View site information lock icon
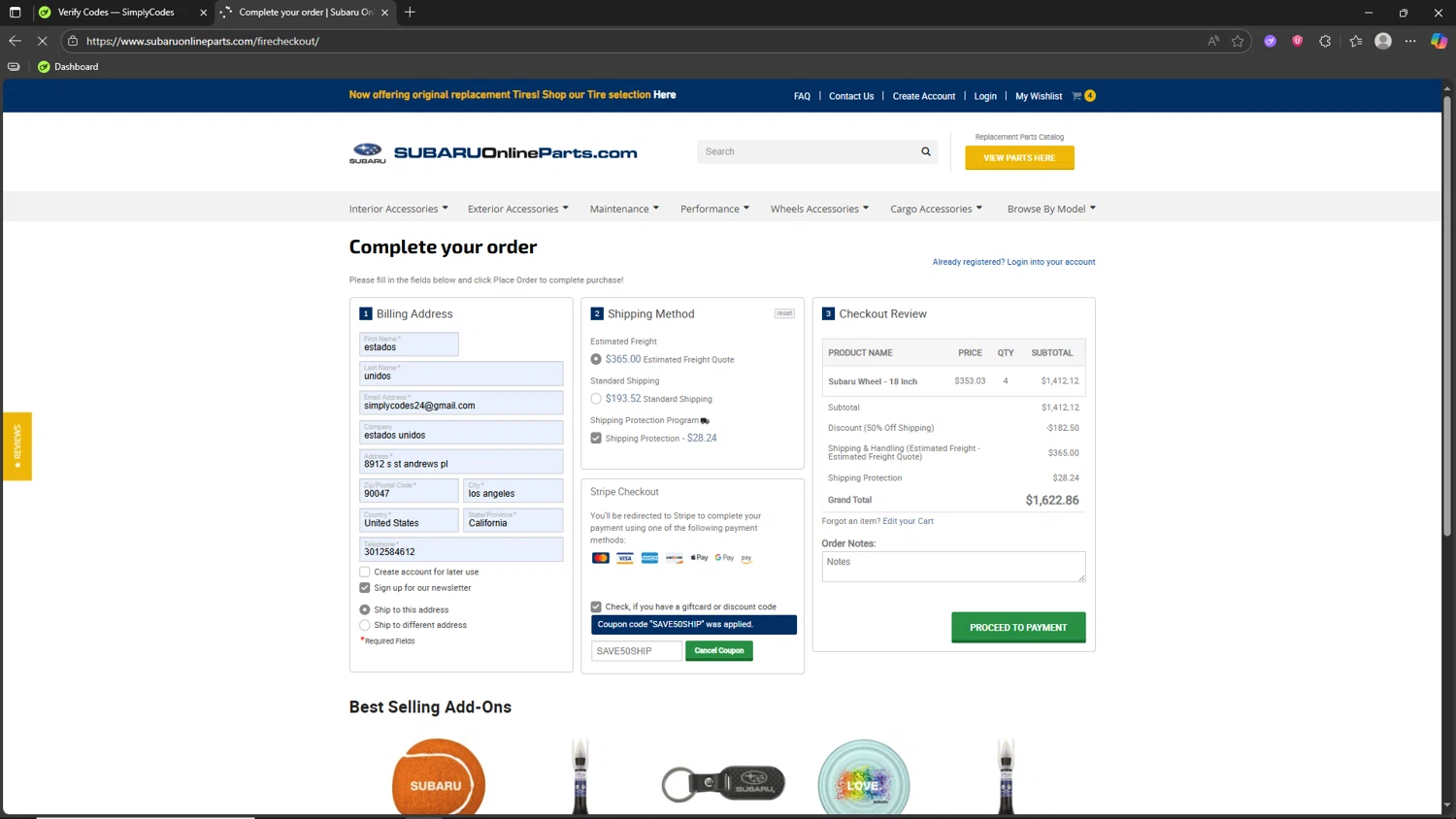 click(73, 41)
